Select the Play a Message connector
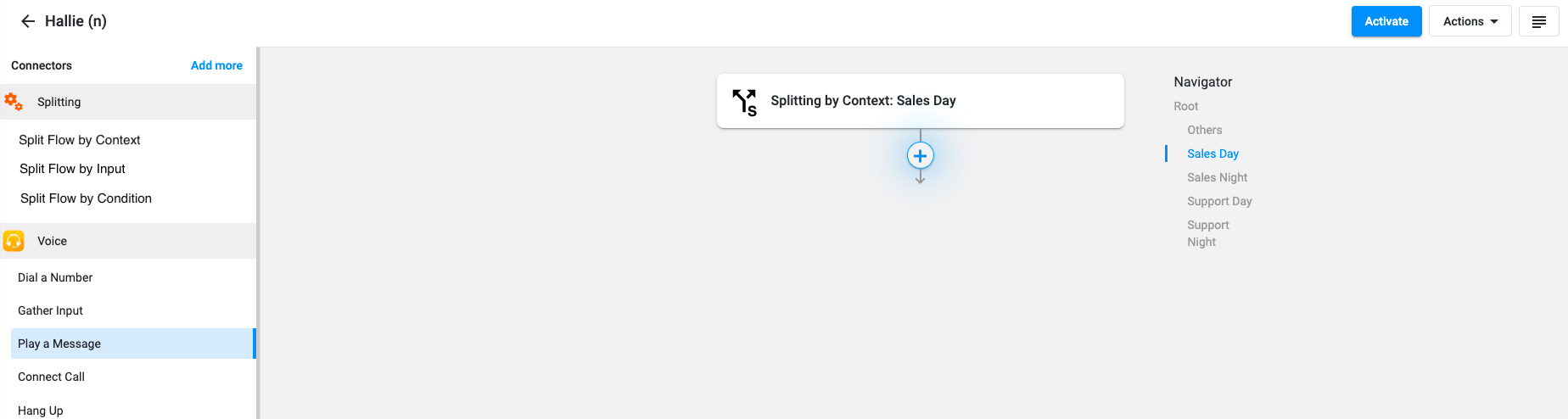 [x=132, y=344]
